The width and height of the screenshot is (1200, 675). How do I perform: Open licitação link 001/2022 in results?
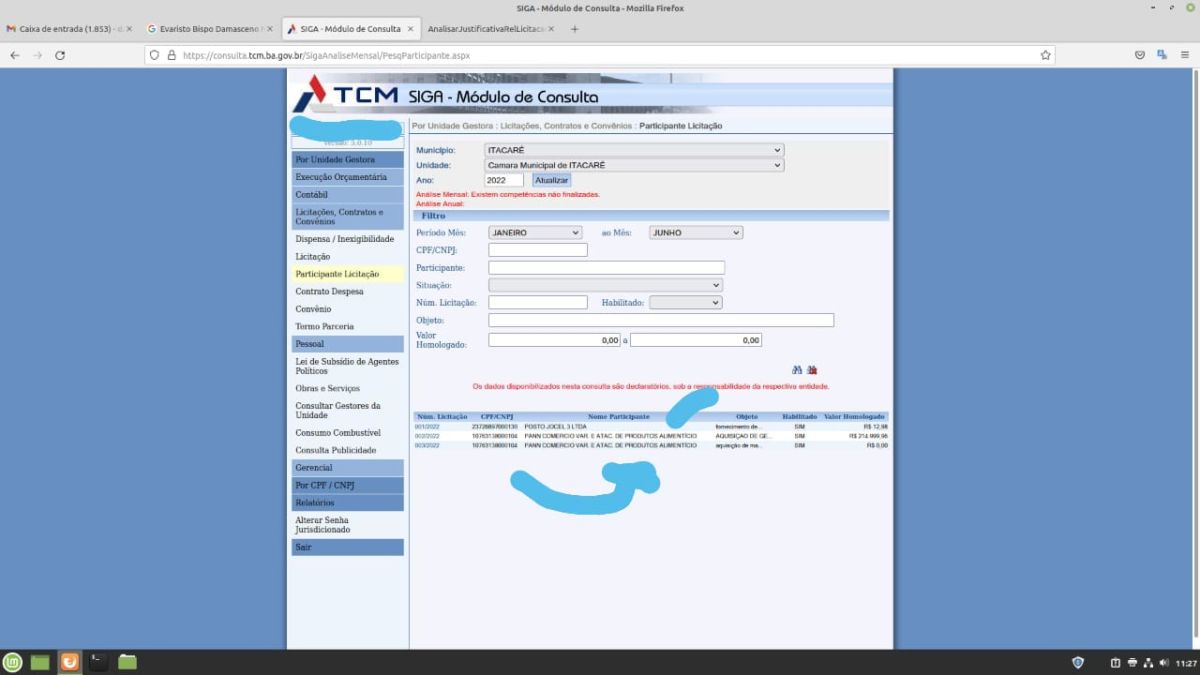[x=426, y=427]
